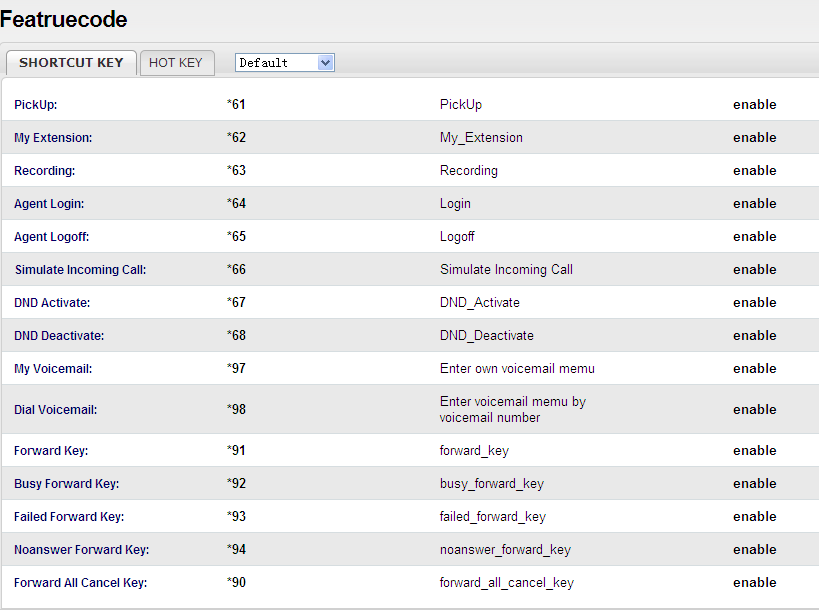Toggle enable on the Recording row
The width and height of the screenshot is (819, 610).
[754, 171]
